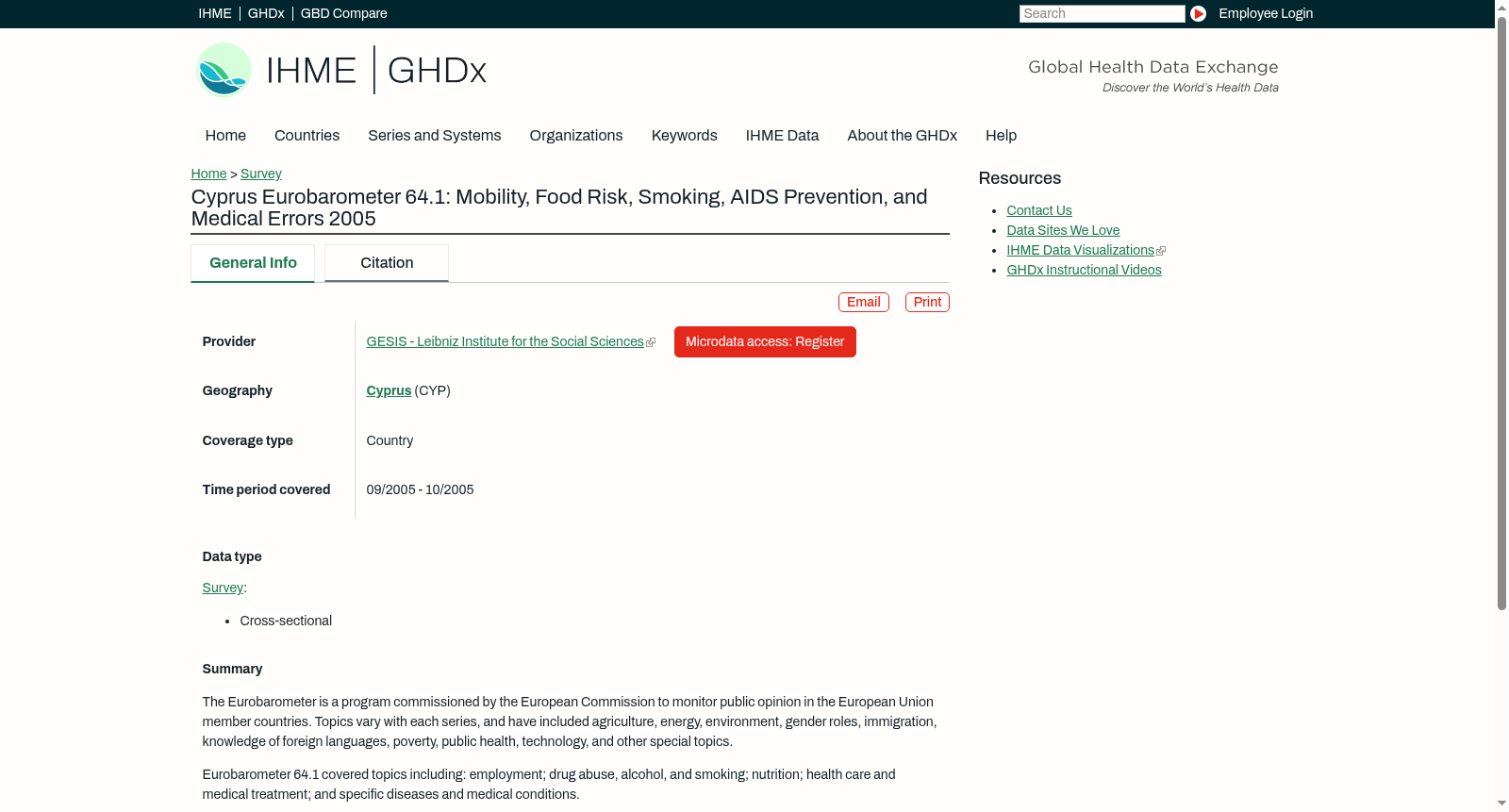Click the Cross-sectional list item
1509x812 pixels.
click(x=286, y=621)
